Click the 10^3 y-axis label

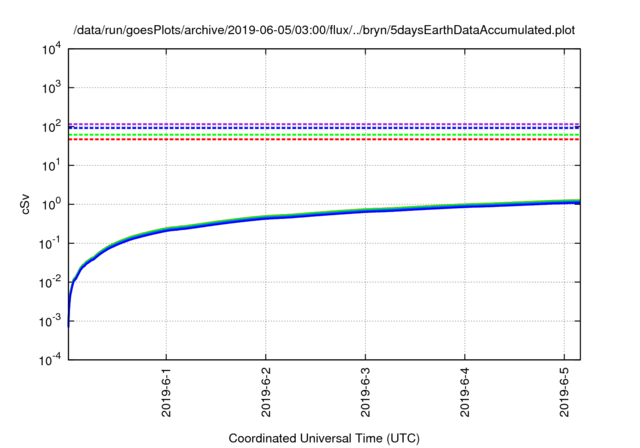pyautogui.click(x=51, y=88)
